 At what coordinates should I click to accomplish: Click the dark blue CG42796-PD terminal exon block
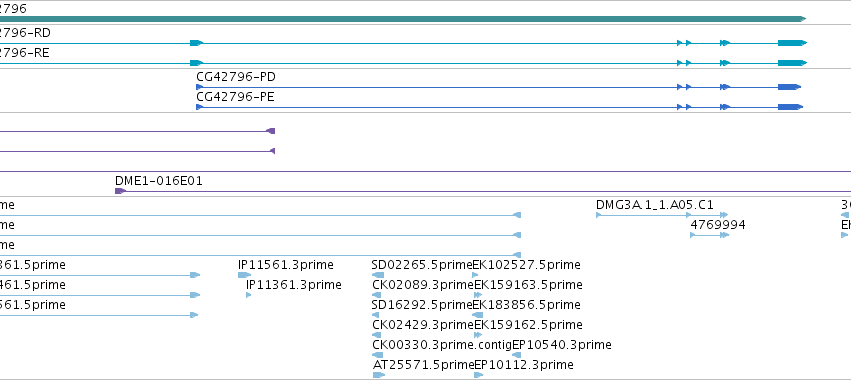(789, 87)
